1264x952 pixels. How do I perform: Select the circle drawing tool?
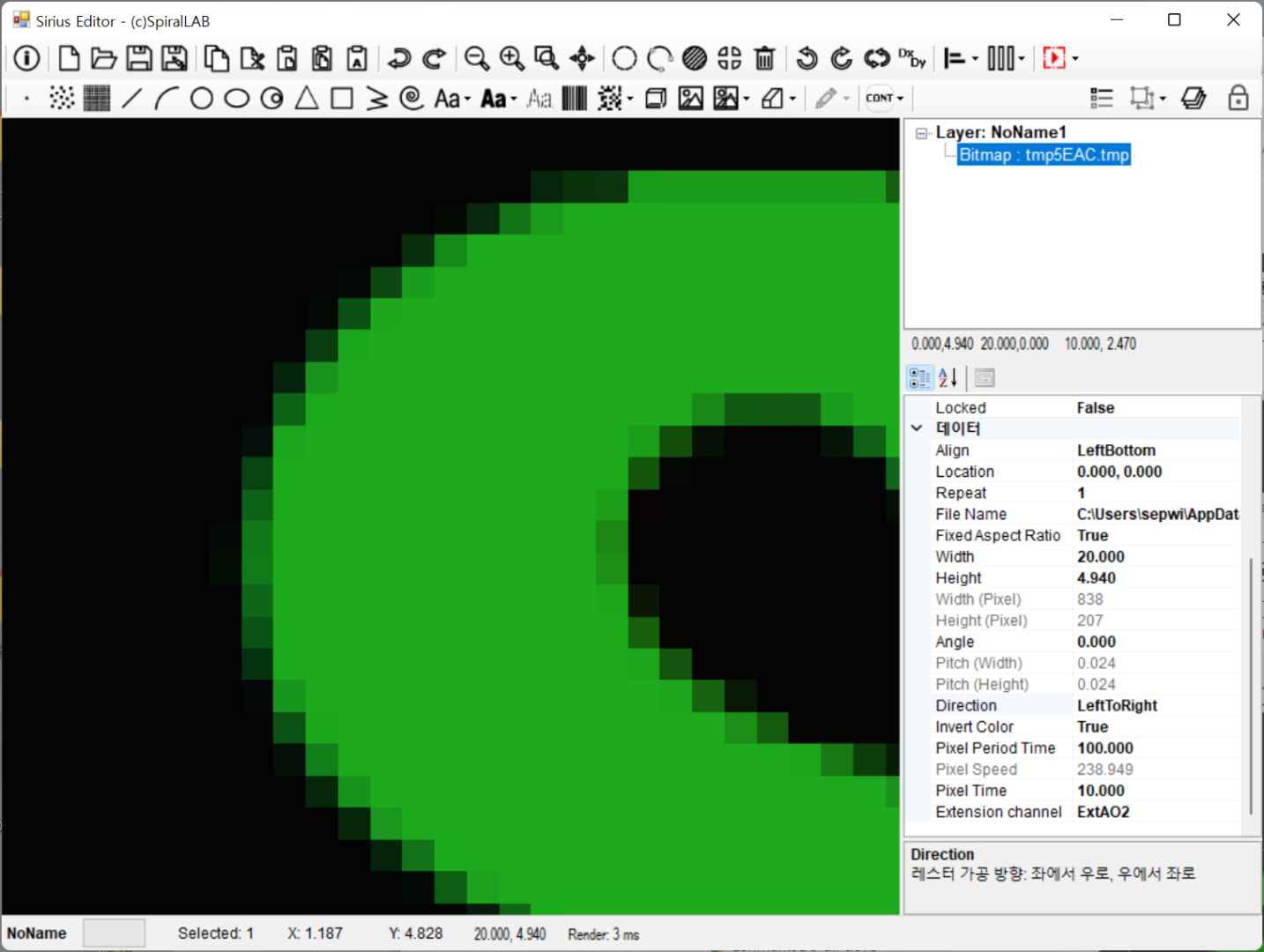tap(202, 98)
